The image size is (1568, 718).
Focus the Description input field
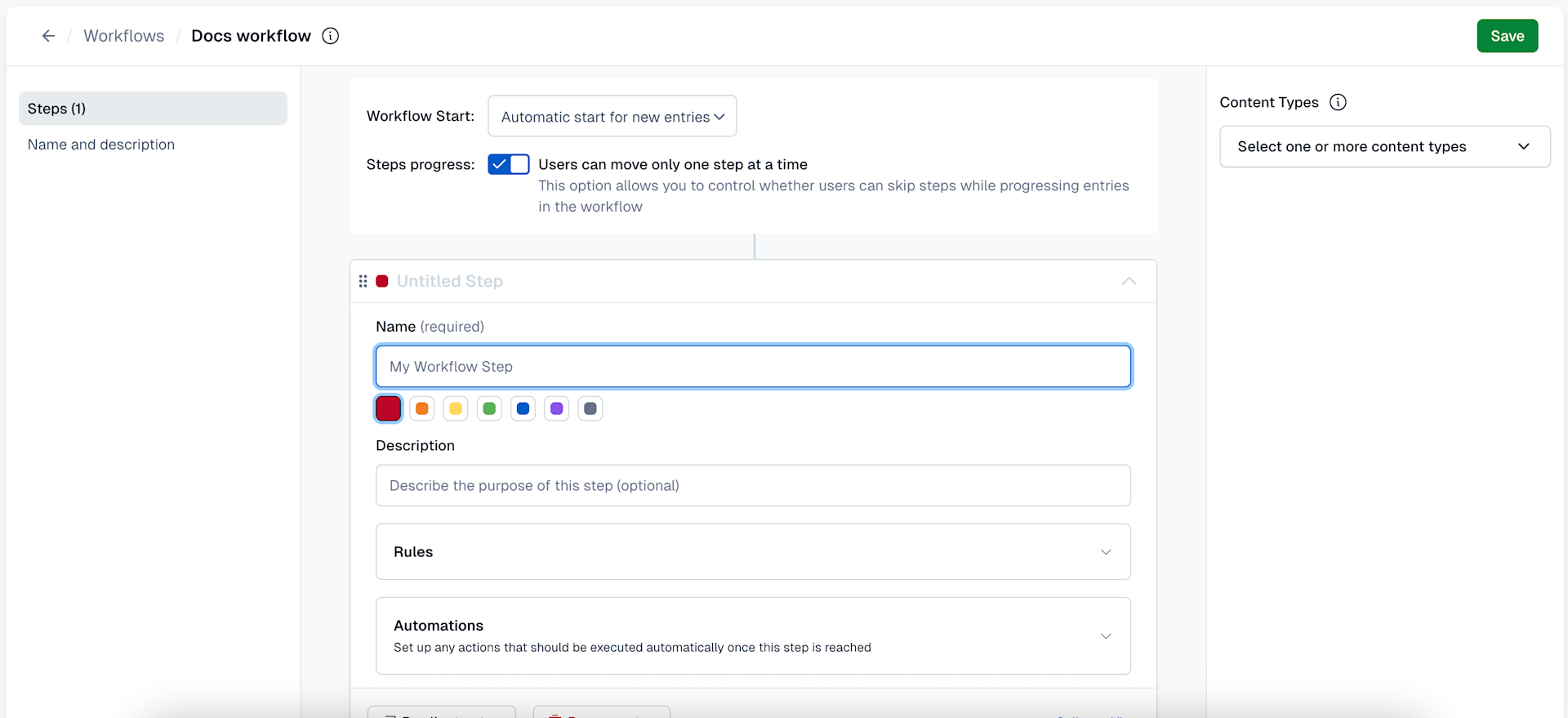[x=753, y=485]
